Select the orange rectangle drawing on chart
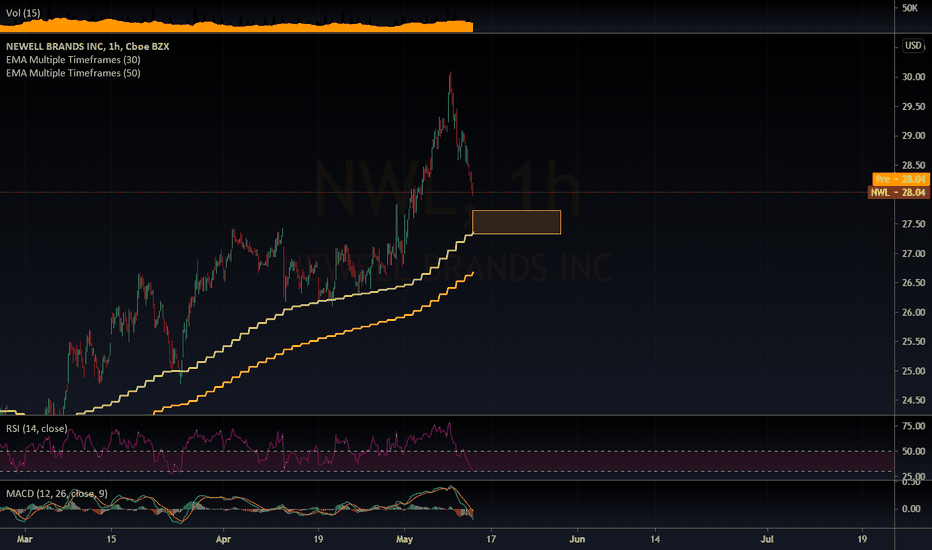 (x=517, y=222)
